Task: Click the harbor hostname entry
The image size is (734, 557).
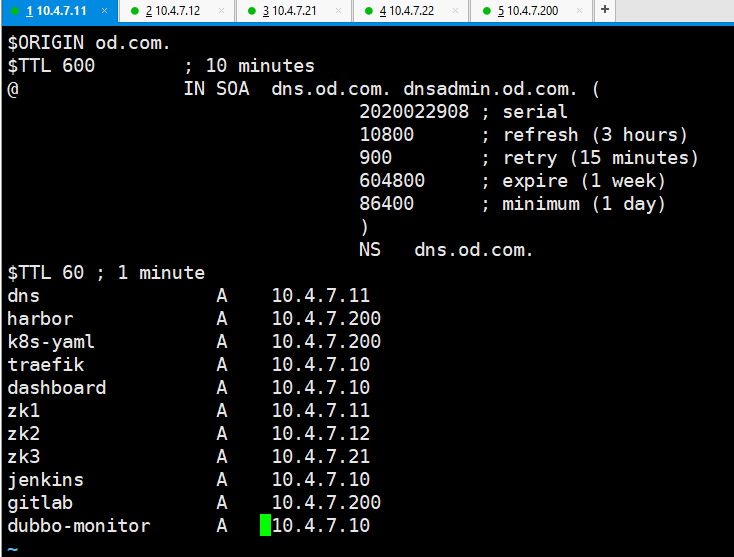Action: pos(40,319)
